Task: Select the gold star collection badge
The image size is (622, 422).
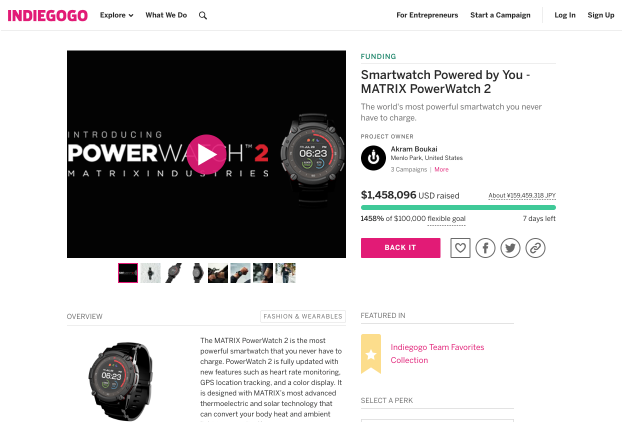Action: tap(371, 354)
